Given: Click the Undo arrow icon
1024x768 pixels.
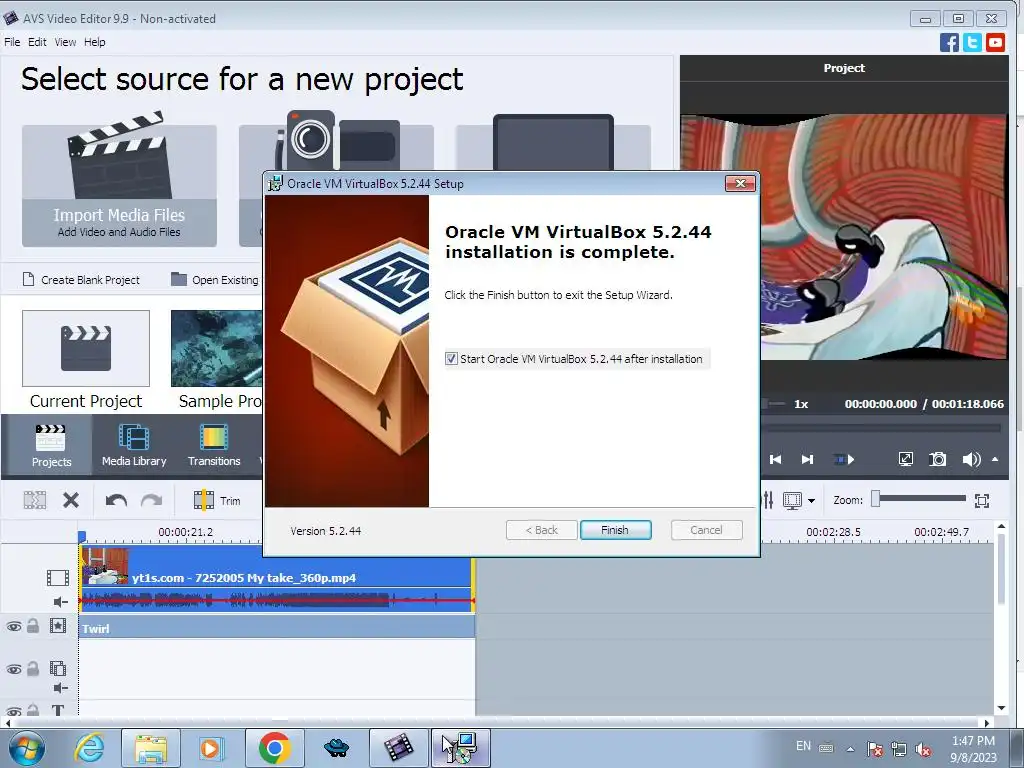Looking at the screenshot, I should coord(116,501).
